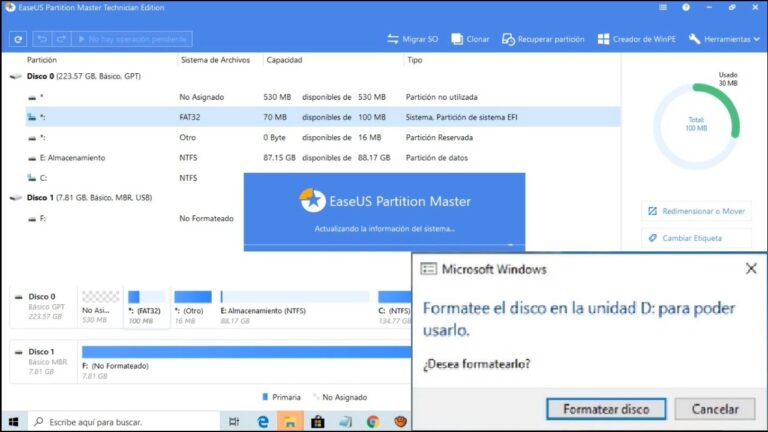The height and width of the screenshot is (432, 768).
Task: Select the Otro 16 MB reserved row
Action: [323, 138]
